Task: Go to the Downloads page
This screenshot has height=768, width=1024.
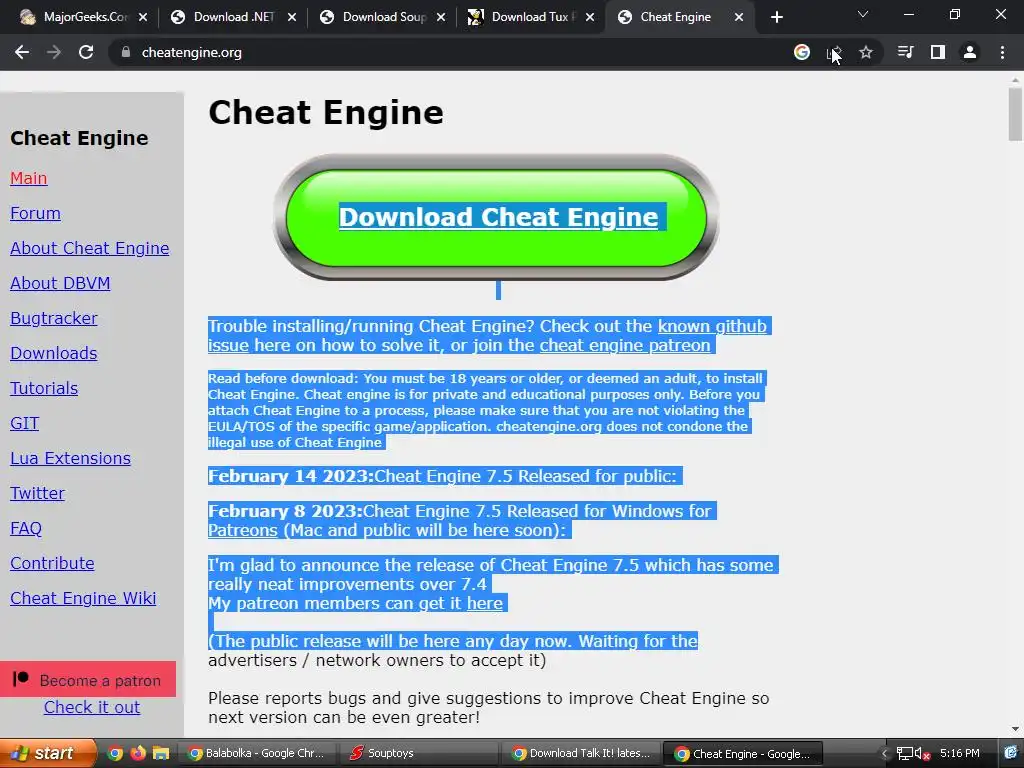Action: click(54, 353)
